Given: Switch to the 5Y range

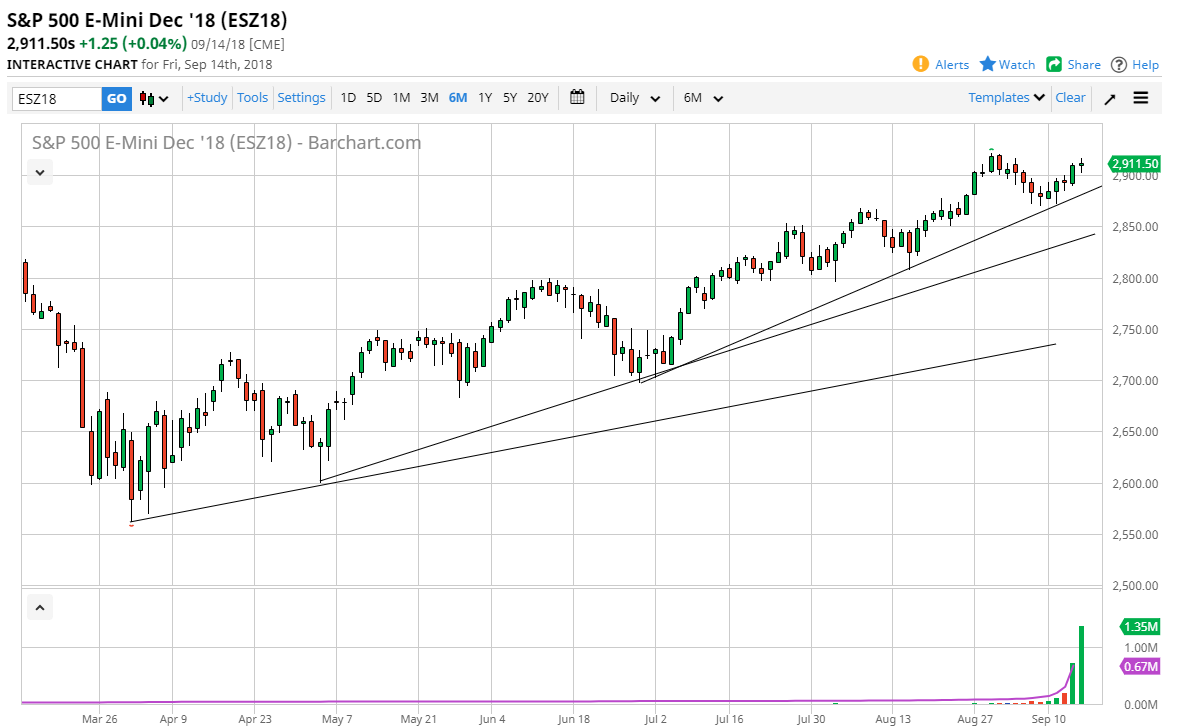Looking at the screenshot, I should point(510,97).
